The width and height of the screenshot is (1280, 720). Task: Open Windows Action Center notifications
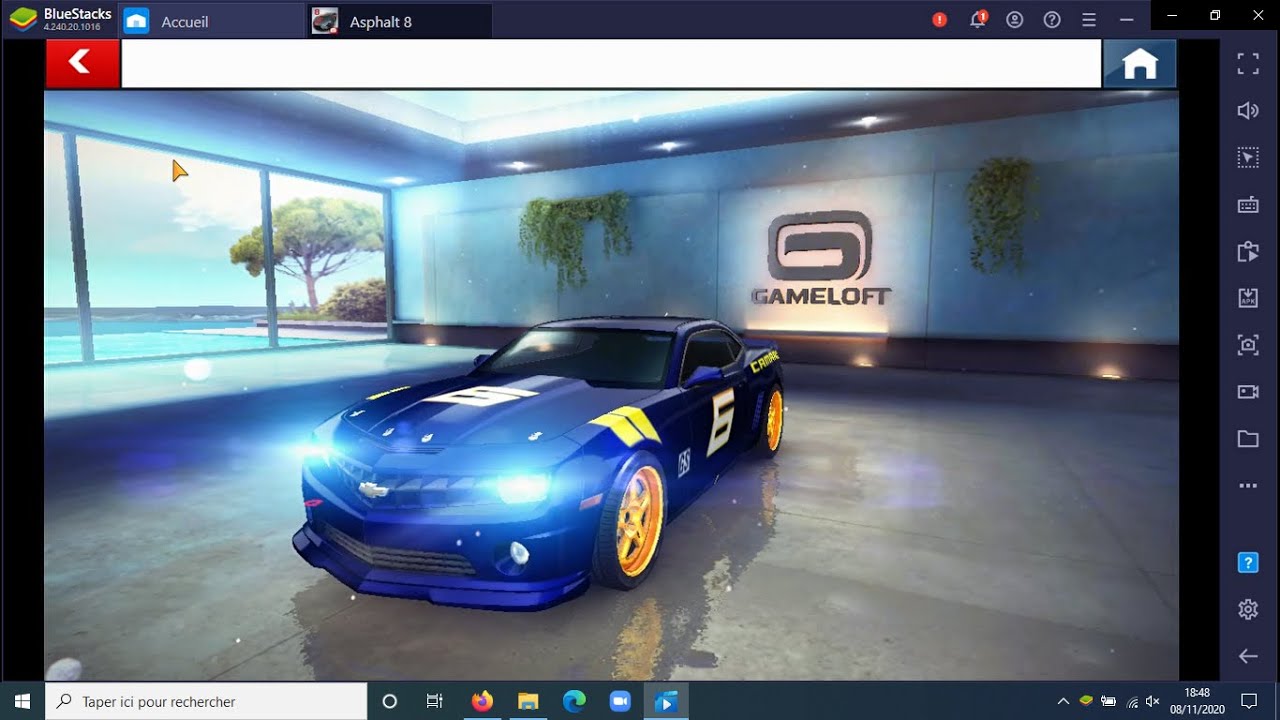tap(1249, 701)
